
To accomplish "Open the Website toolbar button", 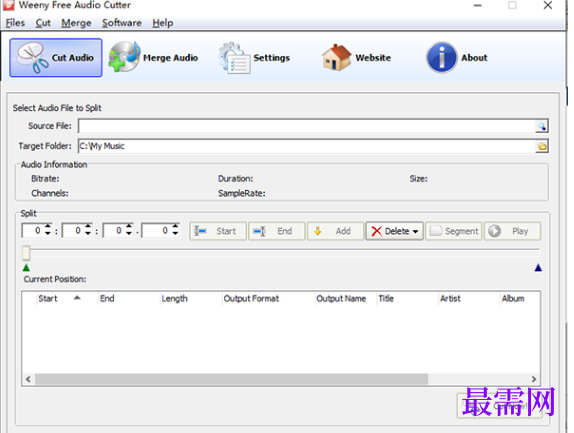I will [x=357, y=58].
